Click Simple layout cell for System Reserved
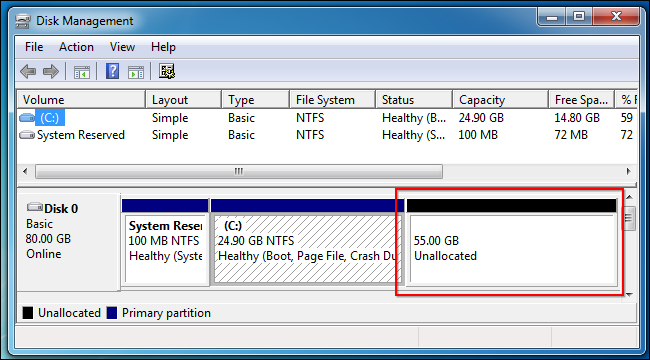This screenshot has height=360, width=650. (x=170, y=135)
